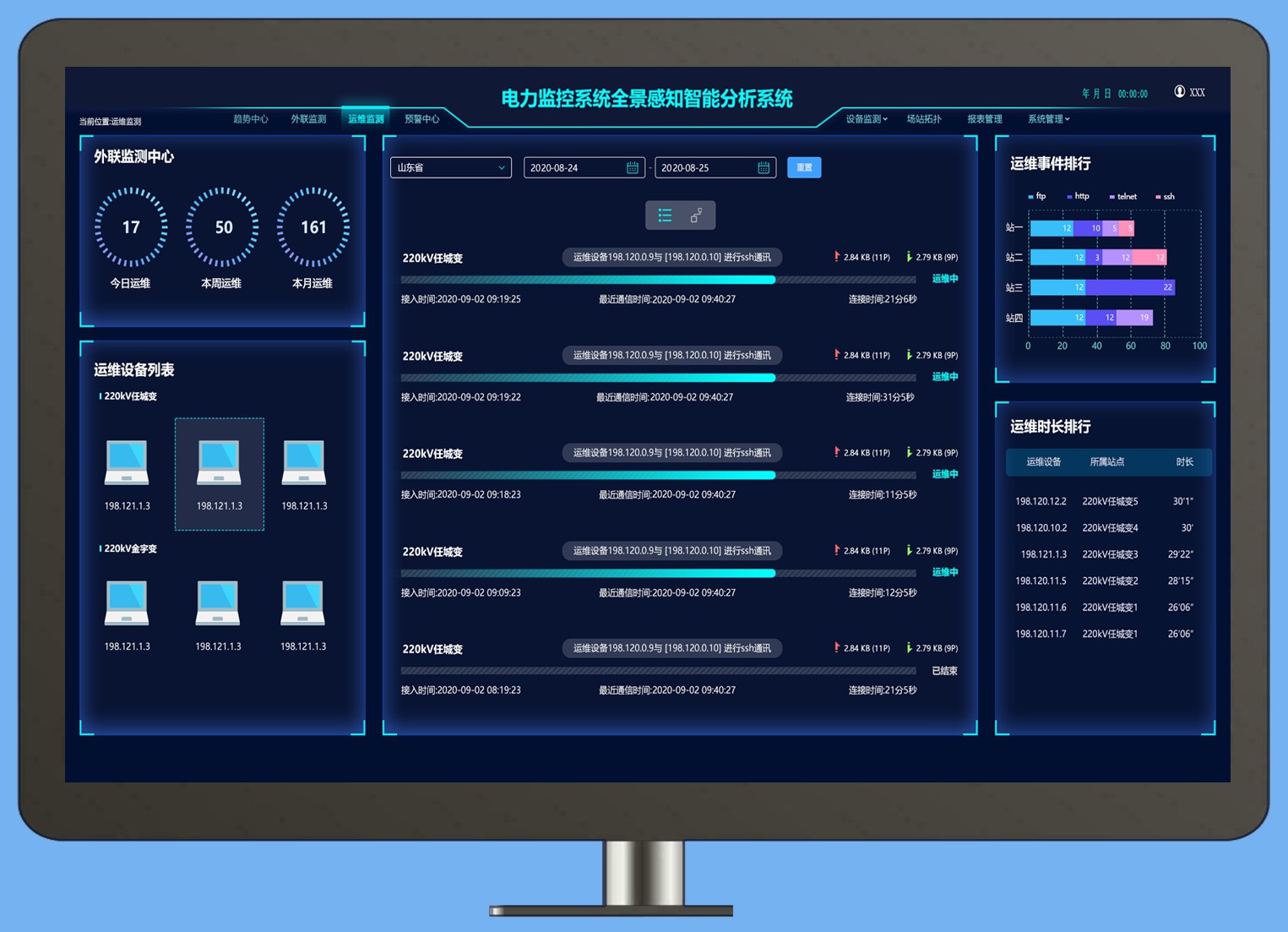Open calendar for start date 2020-08-24

tap(632, 168)
